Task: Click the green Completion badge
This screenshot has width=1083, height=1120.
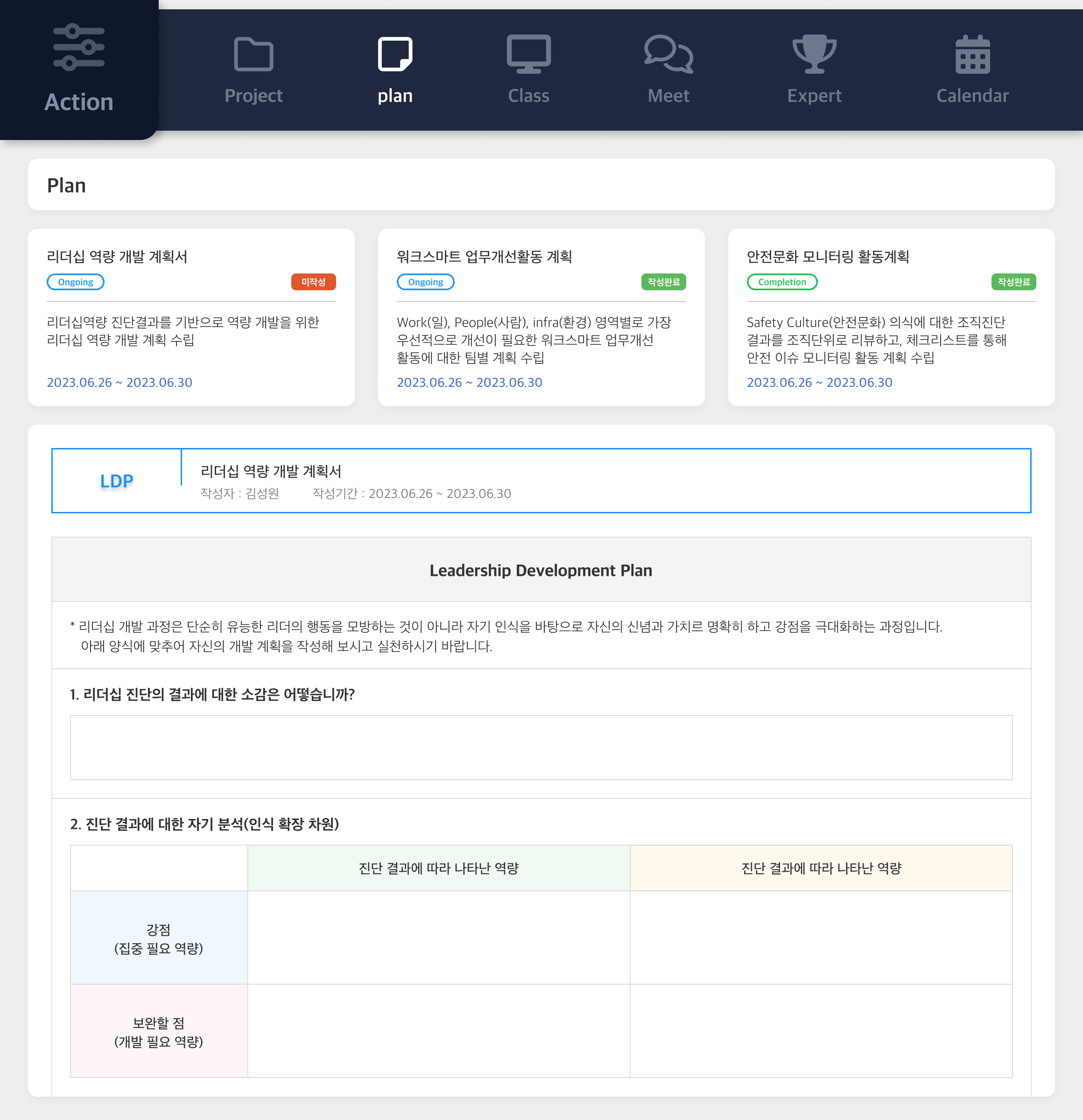Action: pos(782,282)
